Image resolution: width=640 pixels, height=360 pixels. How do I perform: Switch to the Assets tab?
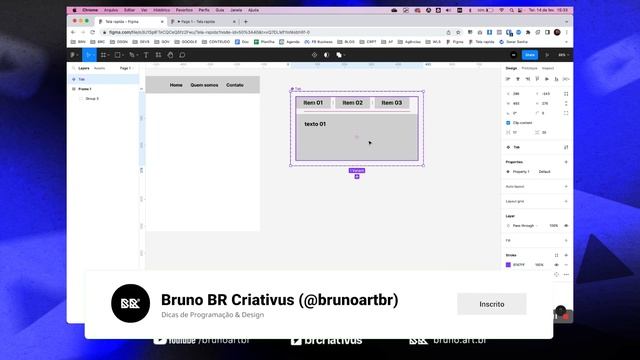(x=100, y=68)
